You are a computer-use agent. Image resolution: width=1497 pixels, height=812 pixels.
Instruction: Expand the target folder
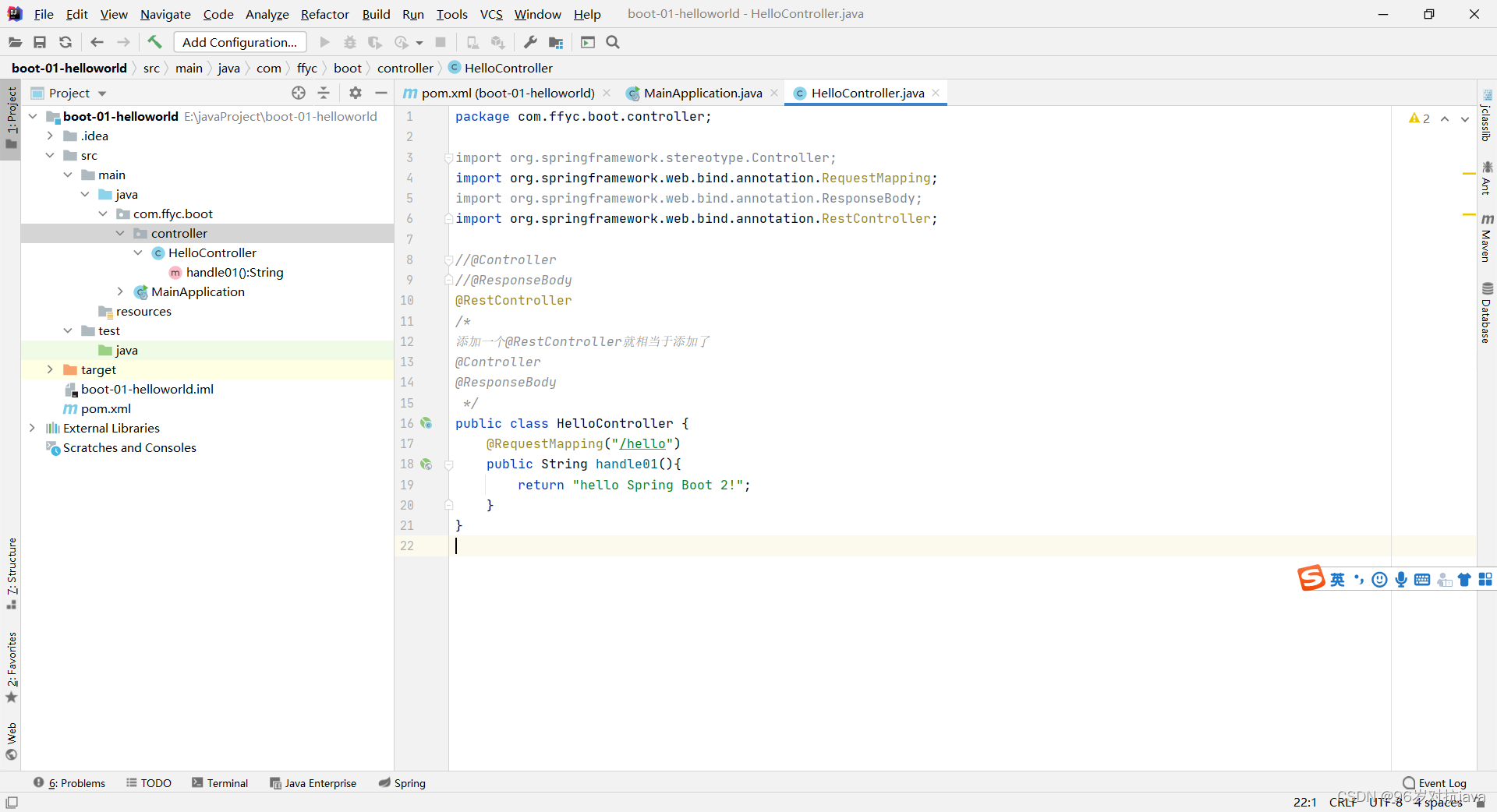(x=50, y=369)
